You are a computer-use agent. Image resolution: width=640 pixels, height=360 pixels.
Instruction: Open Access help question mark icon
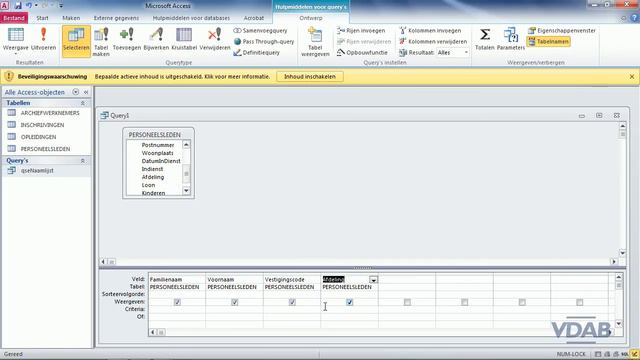[x=634, y=18]
